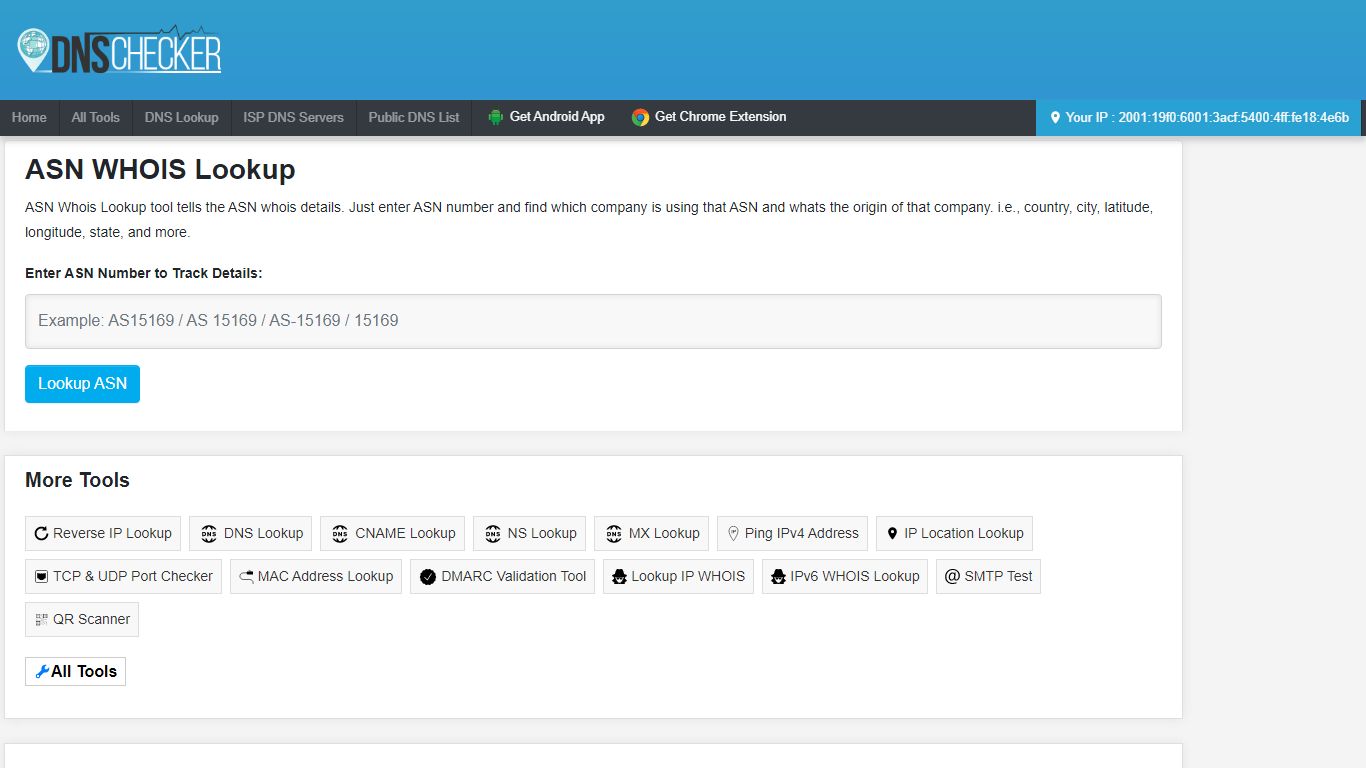
Task: Go to Home in navigation bar
Action: pos(29,117)
